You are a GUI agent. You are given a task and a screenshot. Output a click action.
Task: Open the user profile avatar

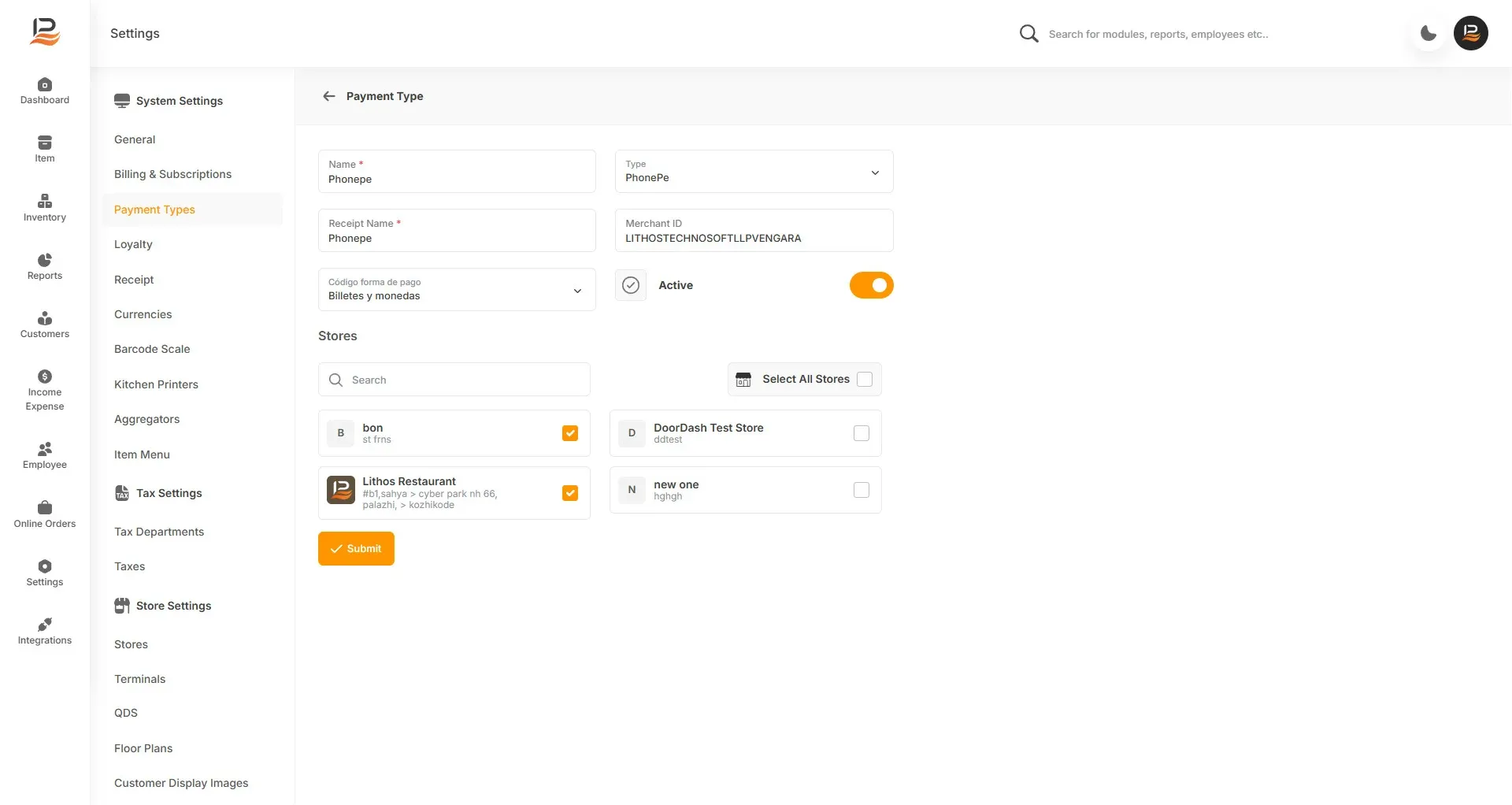tap(1471, 33)
